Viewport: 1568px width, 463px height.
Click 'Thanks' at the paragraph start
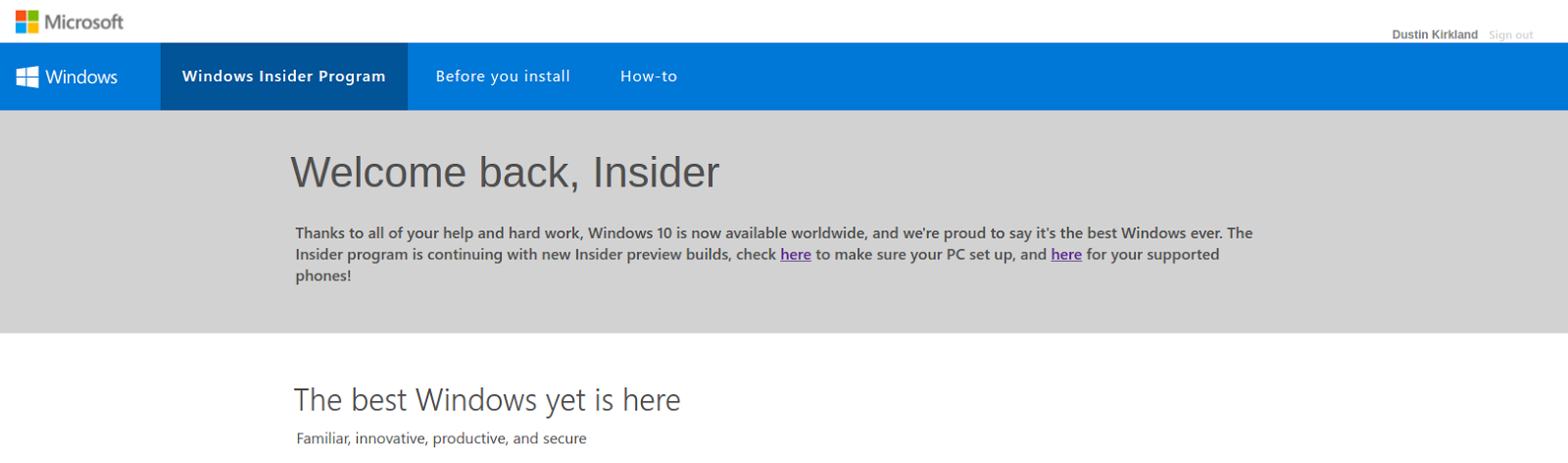click(318, 233)
